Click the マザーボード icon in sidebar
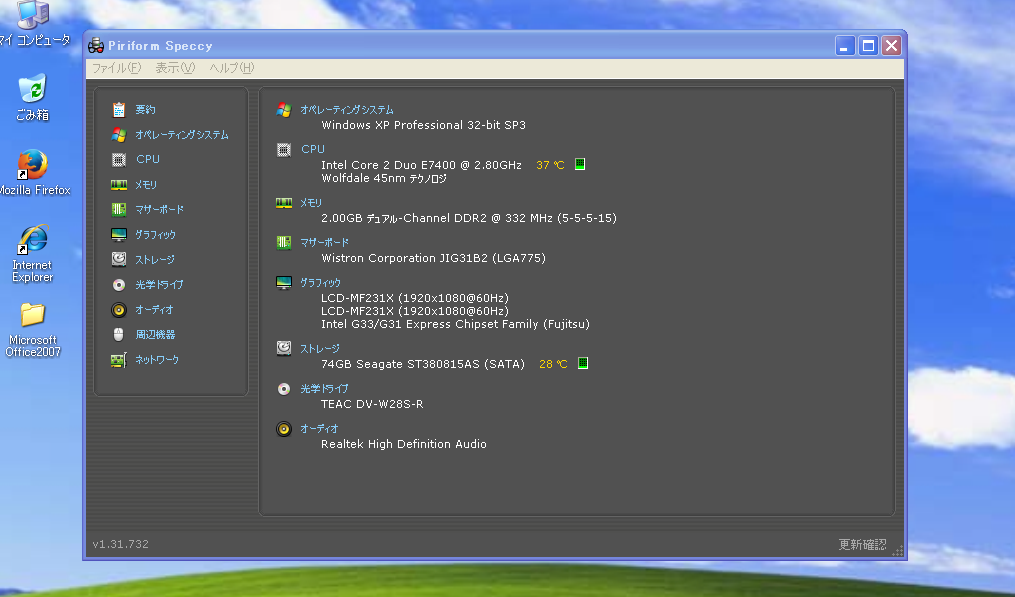 tap(118, 209)
